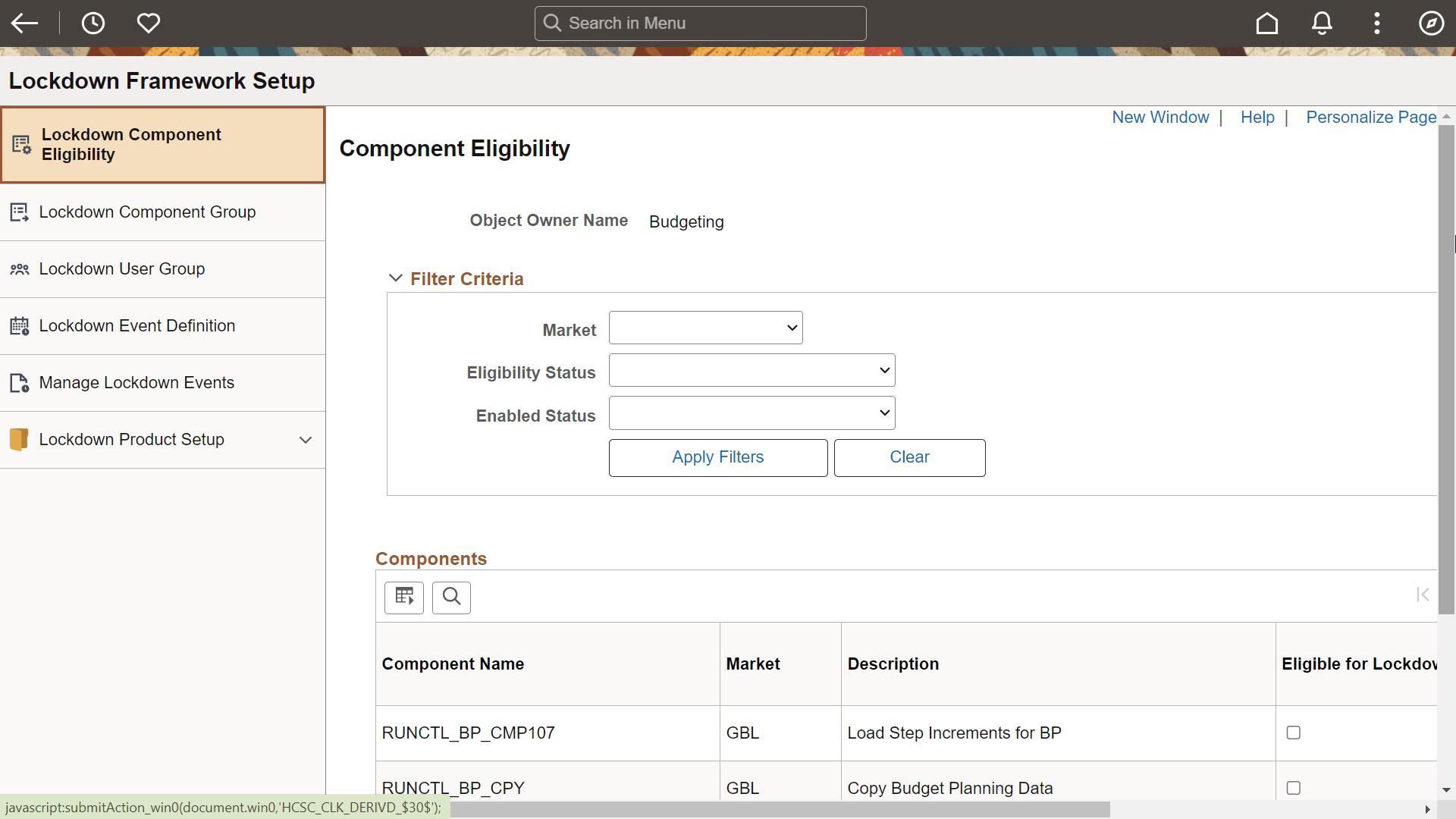Image resolution: width=1456 pixels, height=819 pixels.
Task: Select Lockdown Component Eligibility menu item
Action: [x=163, y=145]
